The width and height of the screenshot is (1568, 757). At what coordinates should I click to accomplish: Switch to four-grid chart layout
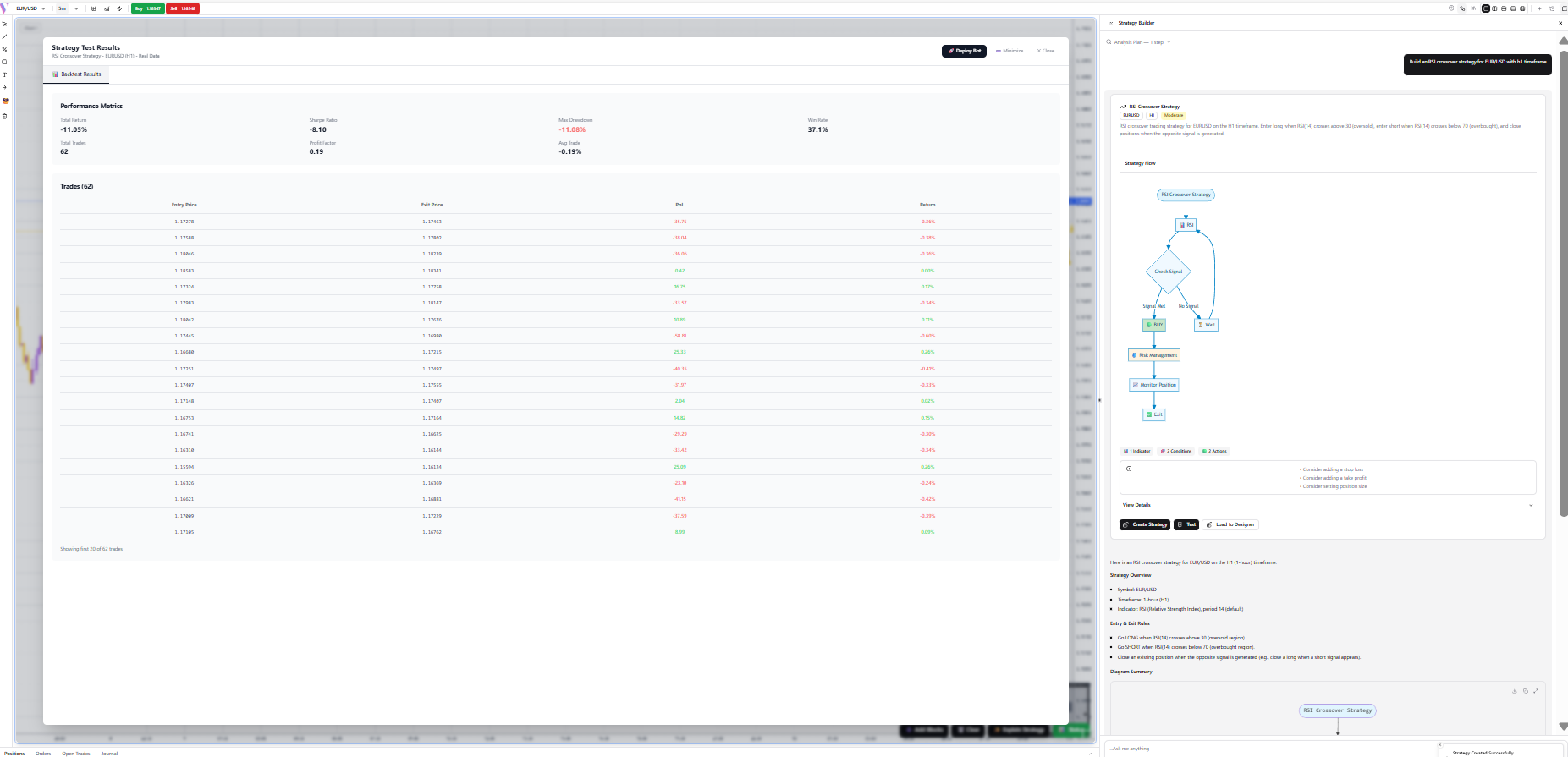click(1522, 8)
